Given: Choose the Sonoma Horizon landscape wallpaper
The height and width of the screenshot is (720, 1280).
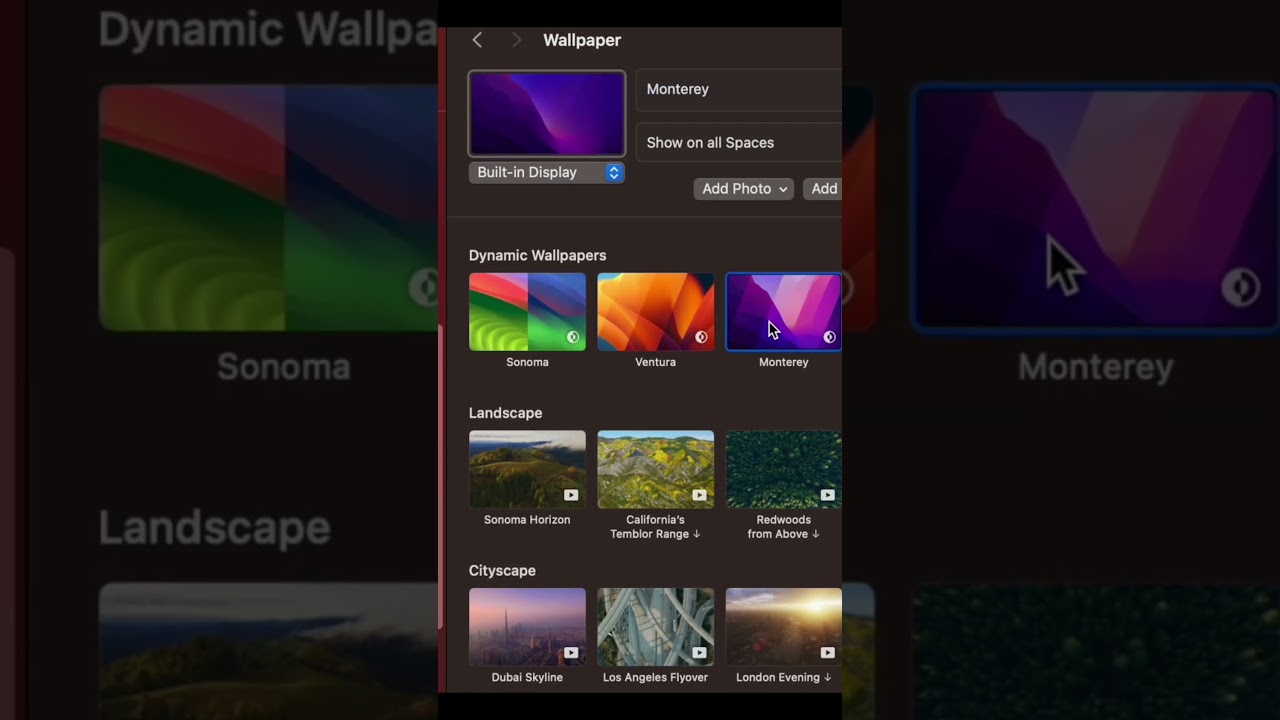Looking at the screenshot, I should click(527, 469).
